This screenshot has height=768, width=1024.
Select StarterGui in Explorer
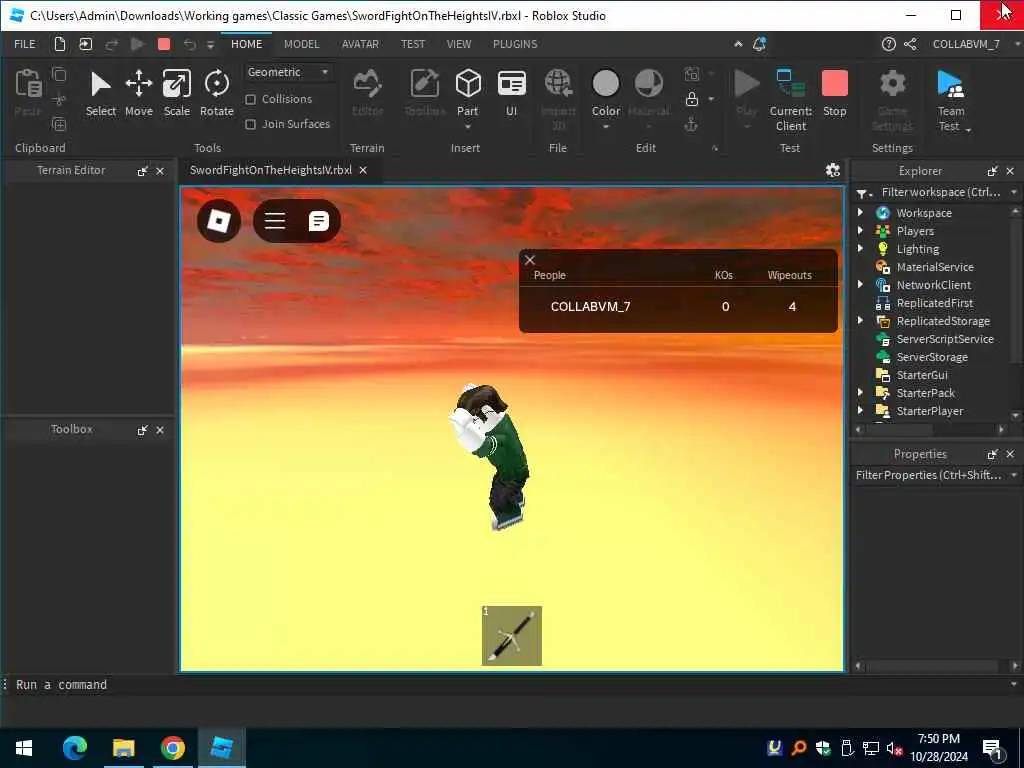pyautogui.click(x=921, y=374)
